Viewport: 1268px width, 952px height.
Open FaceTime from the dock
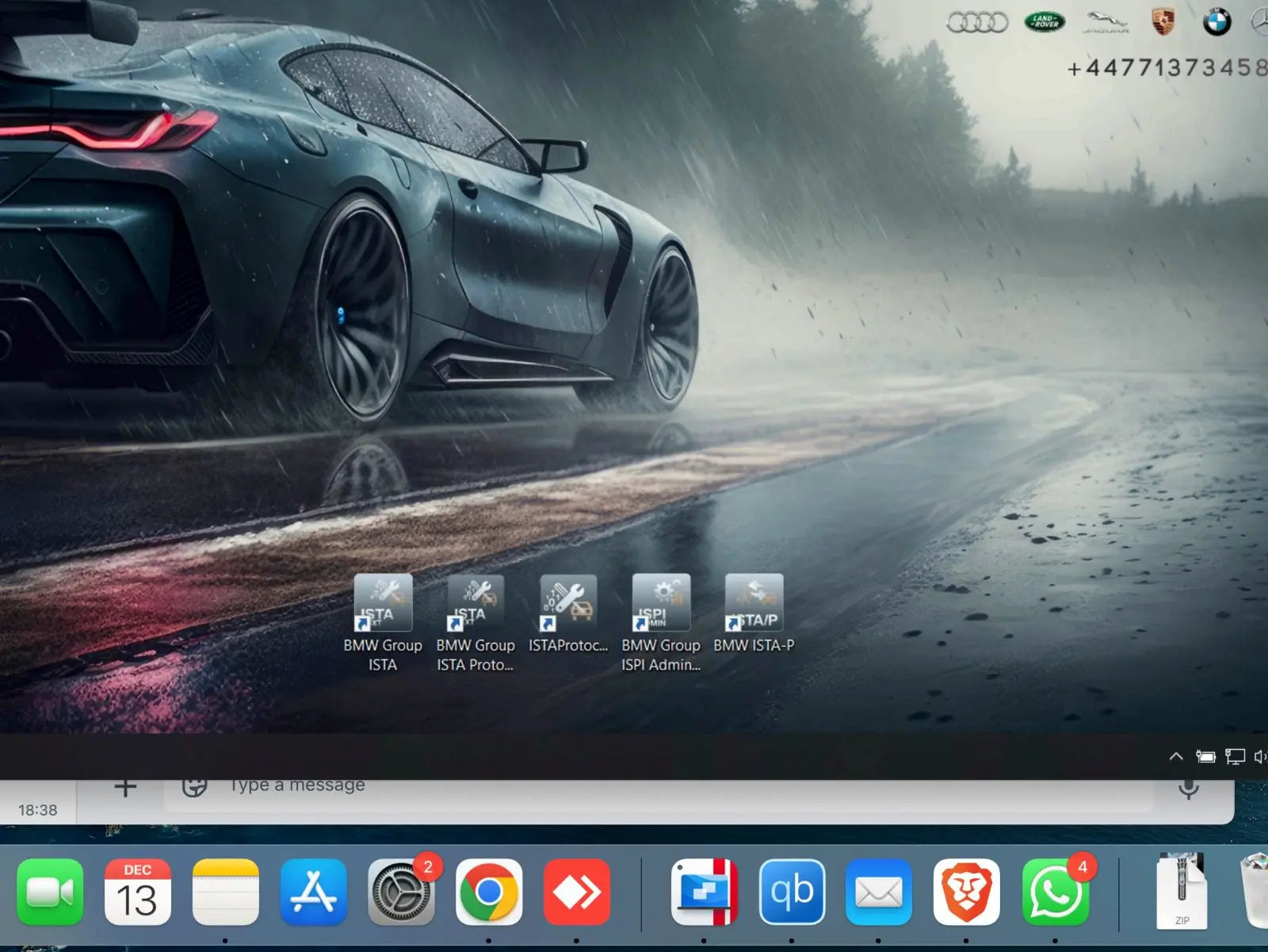(x=50, y=893)
